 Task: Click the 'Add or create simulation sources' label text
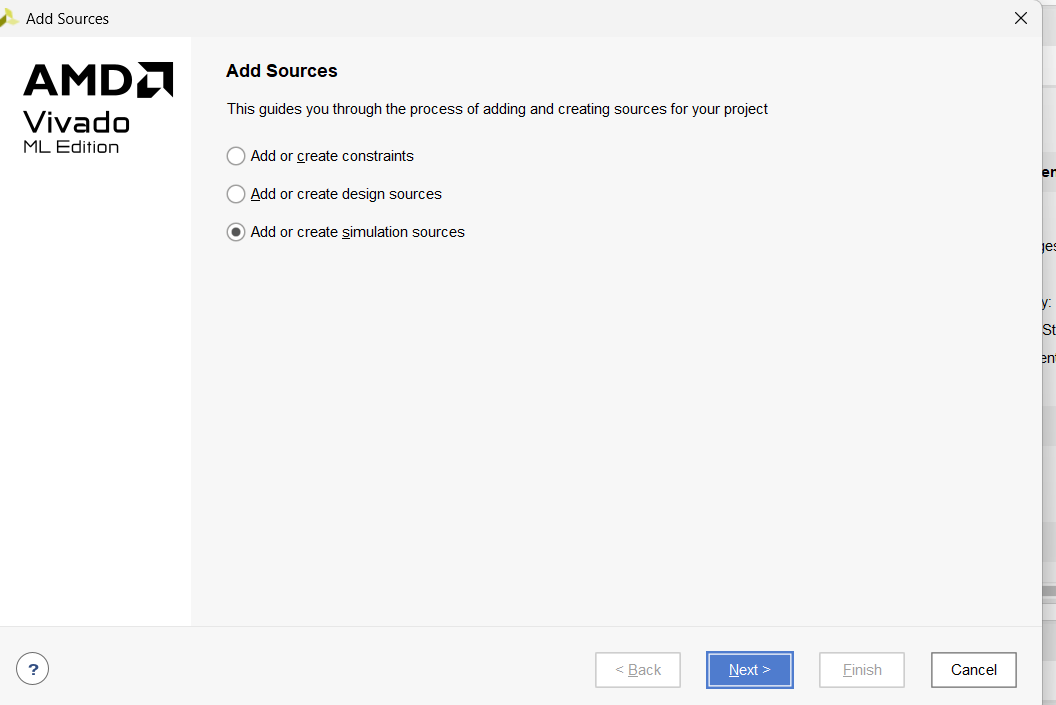[358, 232]
